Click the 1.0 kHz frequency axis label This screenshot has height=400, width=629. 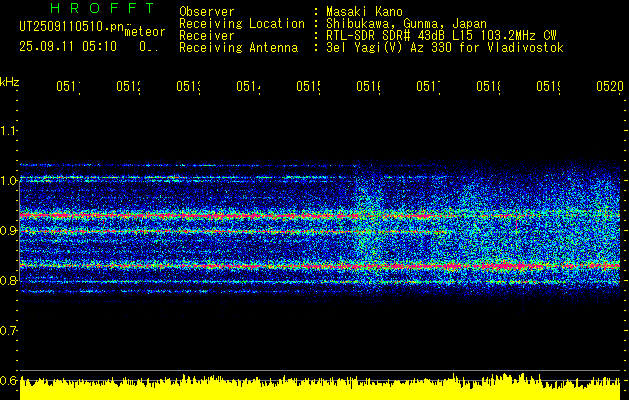tap(8, 180)
